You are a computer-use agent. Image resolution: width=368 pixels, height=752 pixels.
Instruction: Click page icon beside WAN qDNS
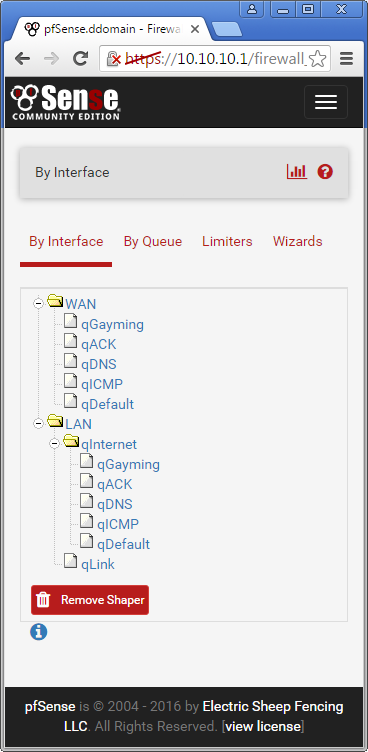(x=71, y=362)
